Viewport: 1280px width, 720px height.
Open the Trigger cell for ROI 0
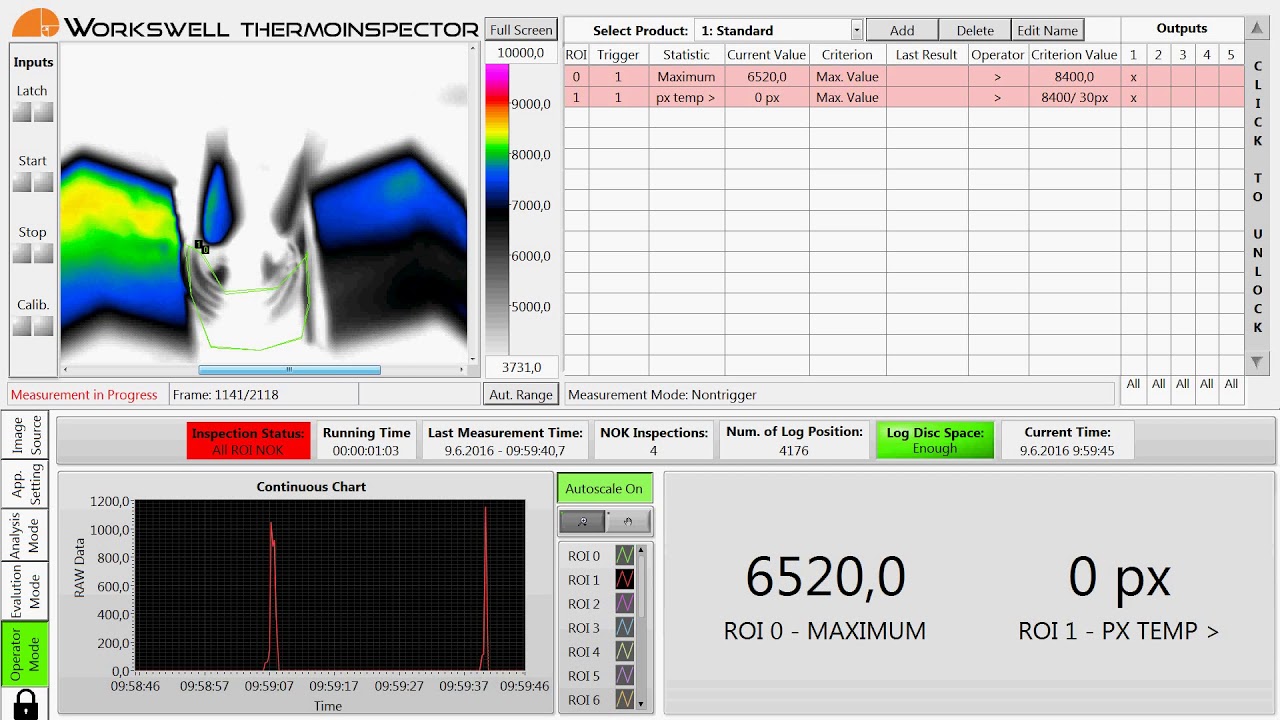[618, 77]
